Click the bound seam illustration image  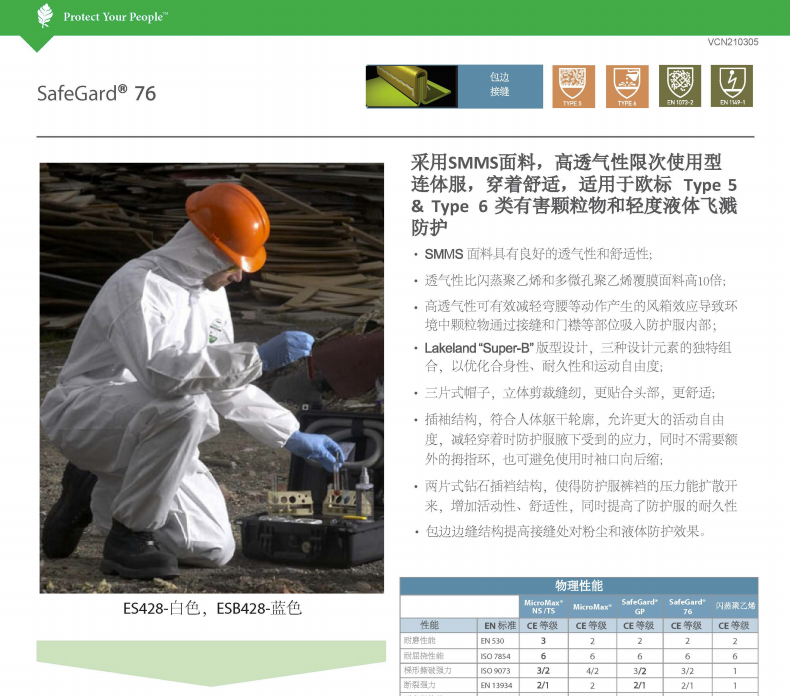point(411,86)
